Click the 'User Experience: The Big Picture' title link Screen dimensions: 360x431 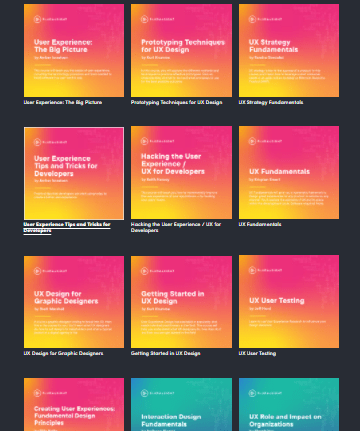63,102
